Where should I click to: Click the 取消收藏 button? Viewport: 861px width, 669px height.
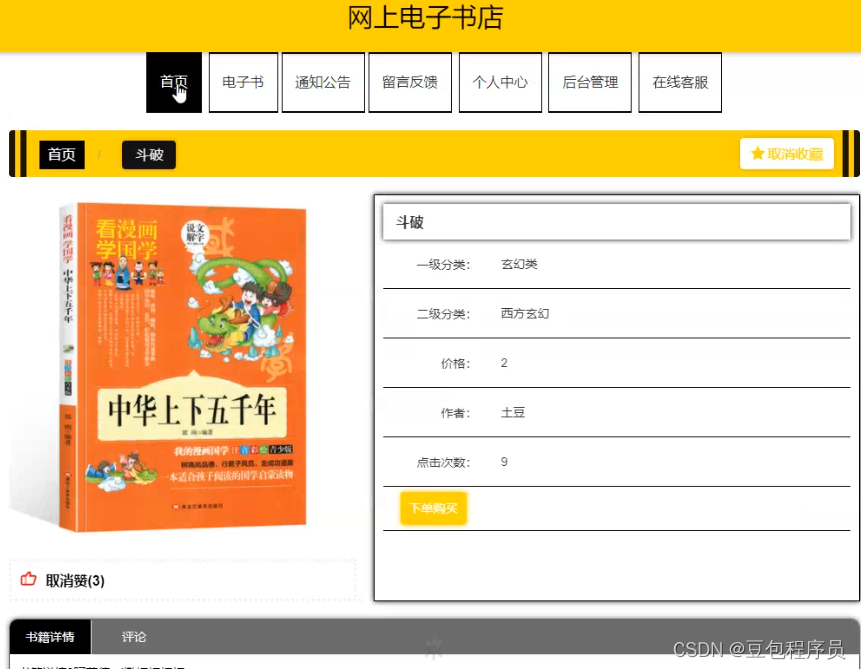point(786,154)
